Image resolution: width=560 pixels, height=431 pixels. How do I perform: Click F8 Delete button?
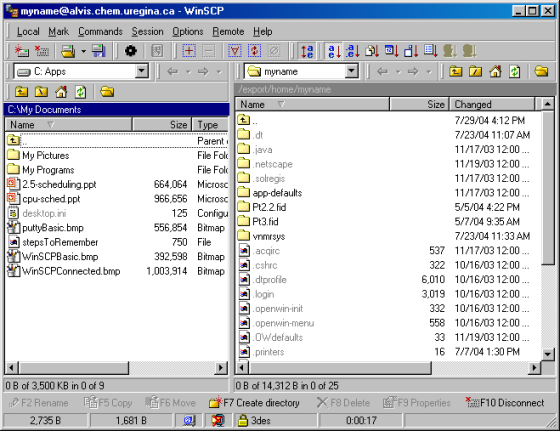coord(343,403)
